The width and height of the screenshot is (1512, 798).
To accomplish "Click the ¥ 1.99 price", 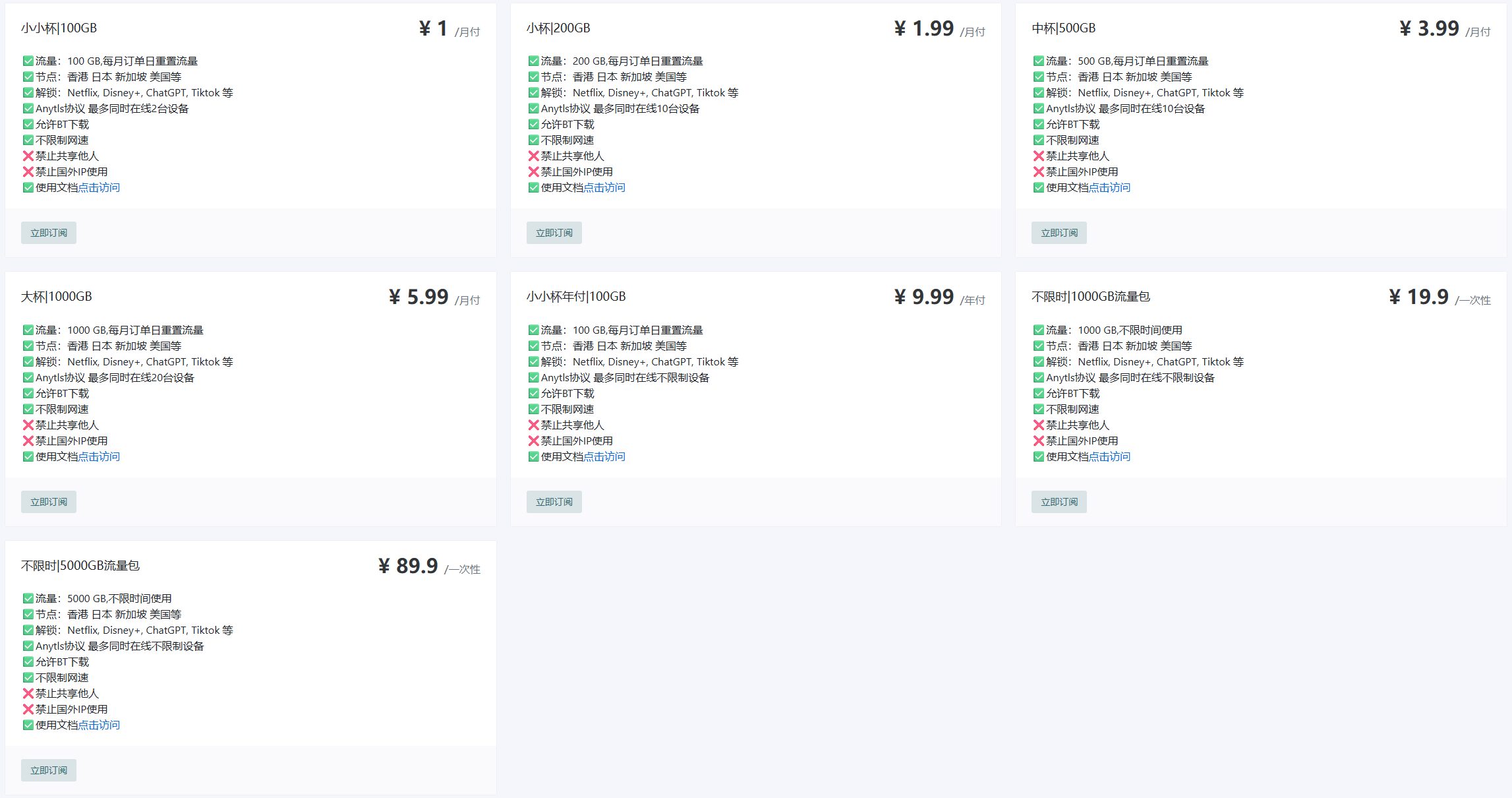I will (924, 28).
